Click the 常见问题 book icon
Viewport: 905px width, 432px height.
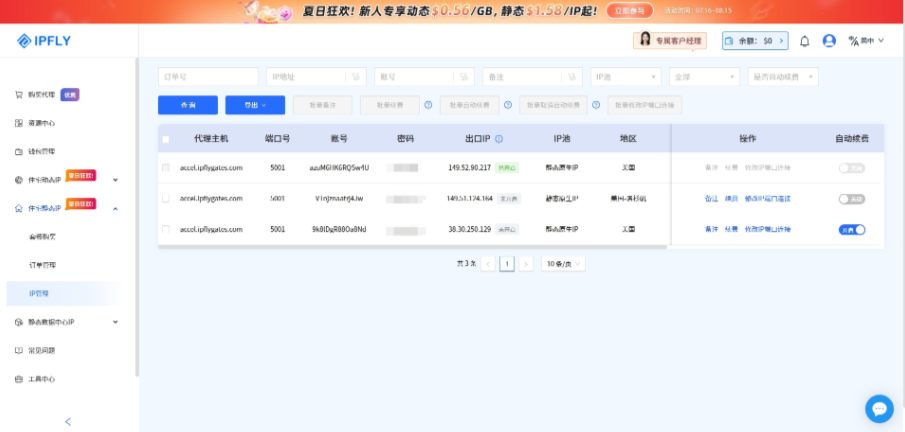coord(18,351)
